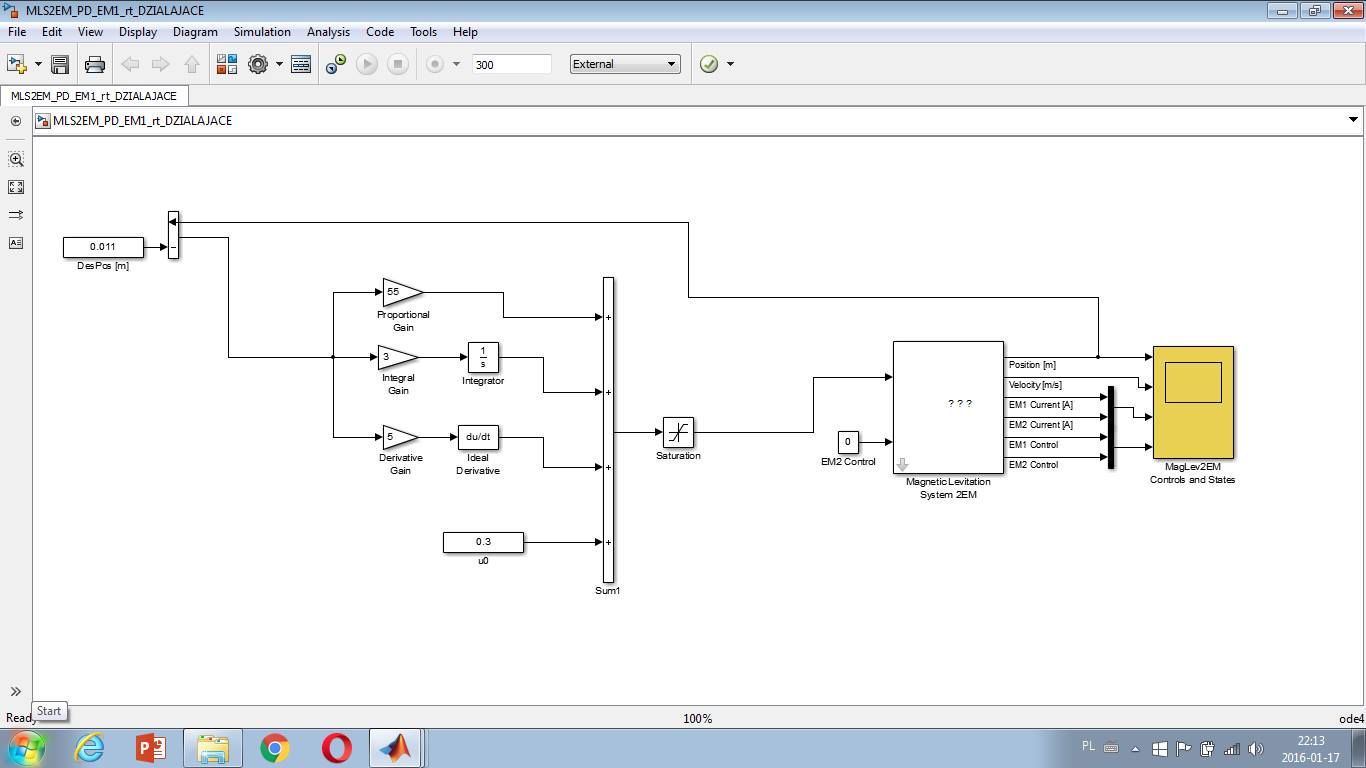Click the MagLev2EM scope block
The width and height of the screenshot is (1366, 768).
[1193, 402]
